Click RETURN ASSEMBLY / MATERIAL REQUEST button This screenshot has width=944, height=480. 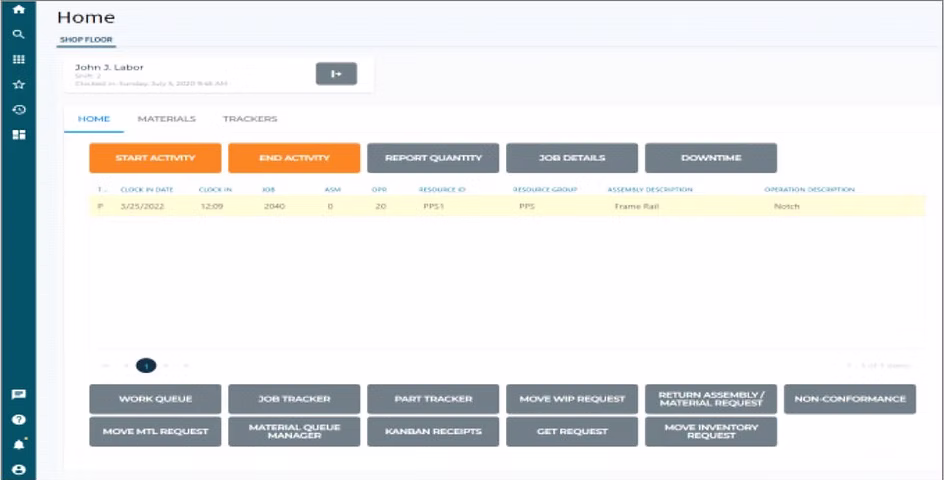click(x=711, y=399)
